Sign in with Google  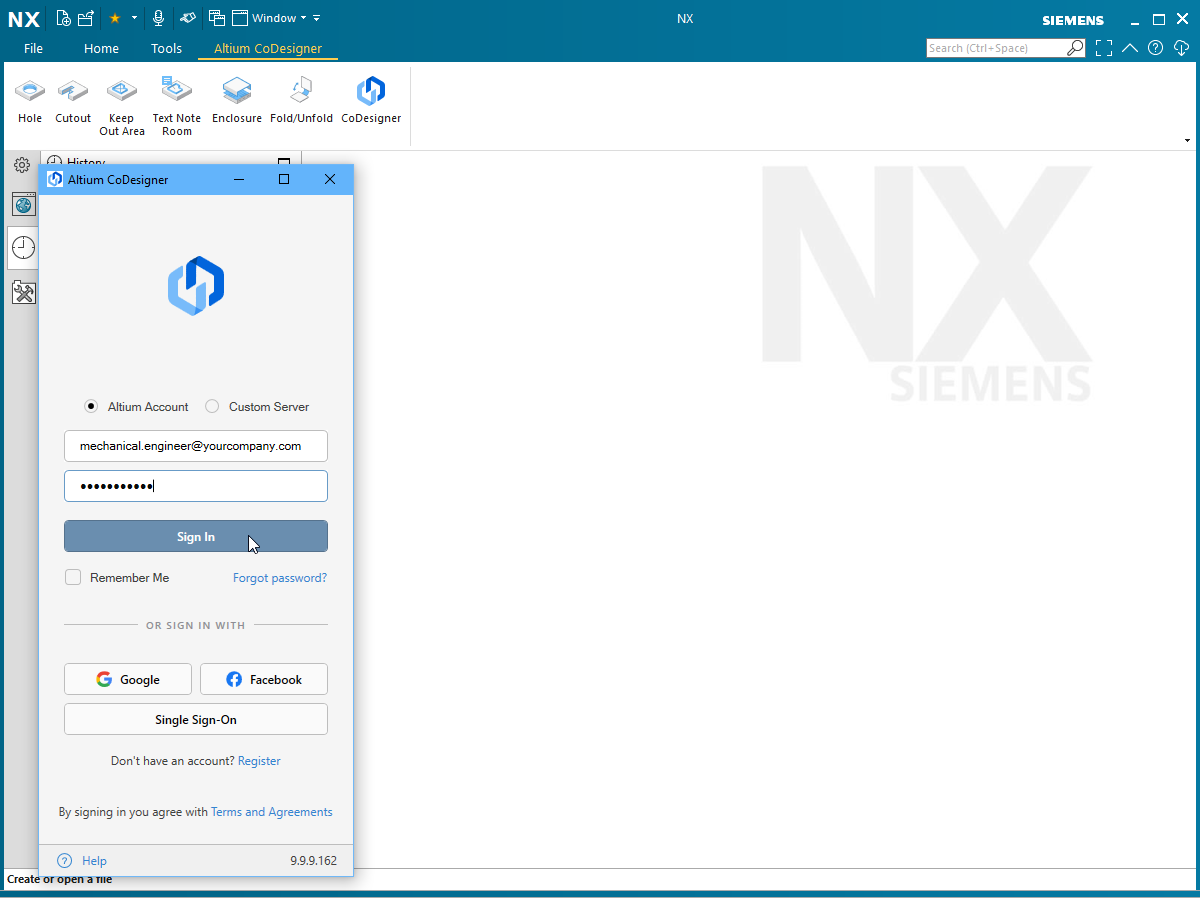[127, 680]
